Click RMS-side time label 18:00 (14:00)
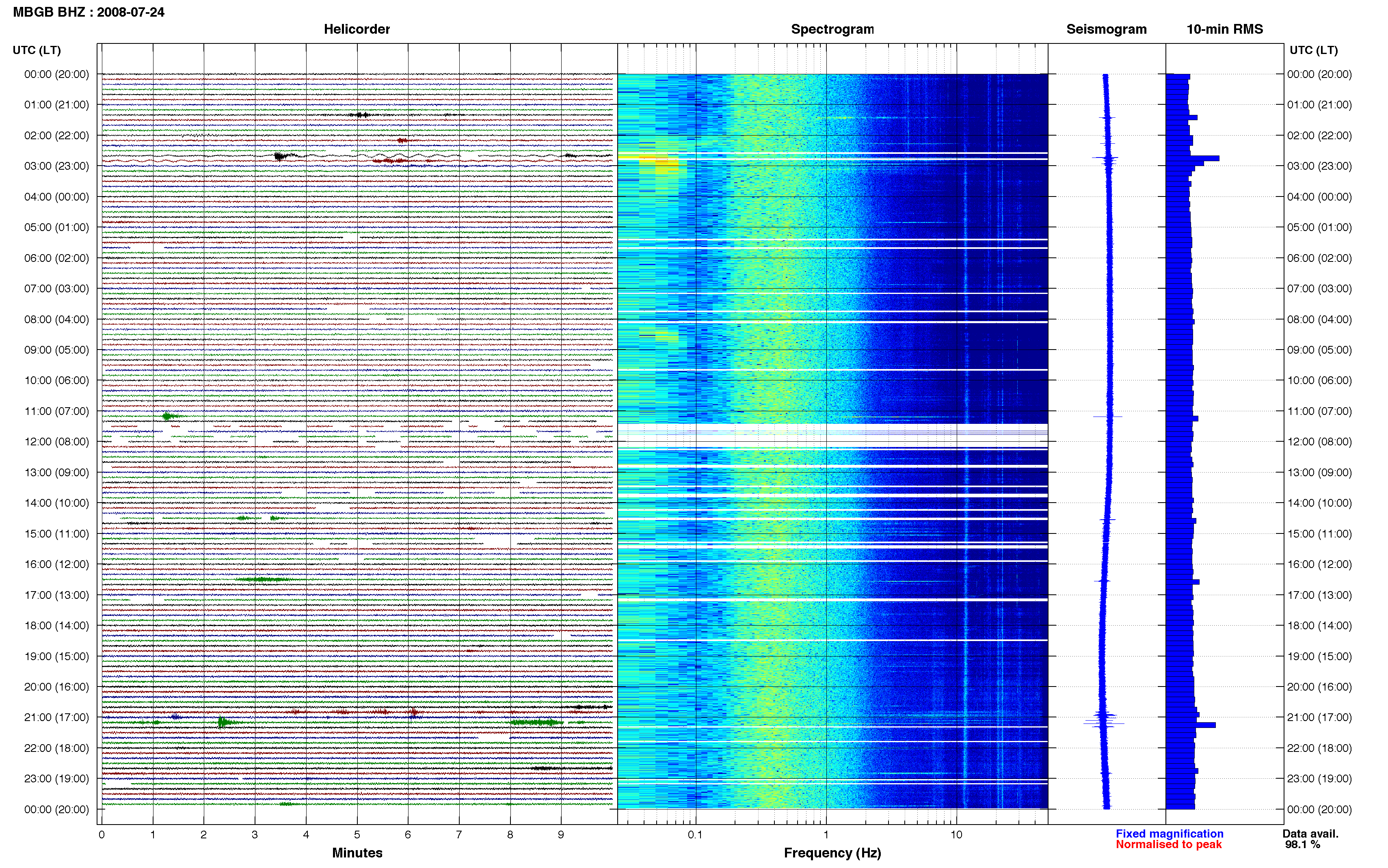This screenshot has width=1388, height=868. [1319, 625]
